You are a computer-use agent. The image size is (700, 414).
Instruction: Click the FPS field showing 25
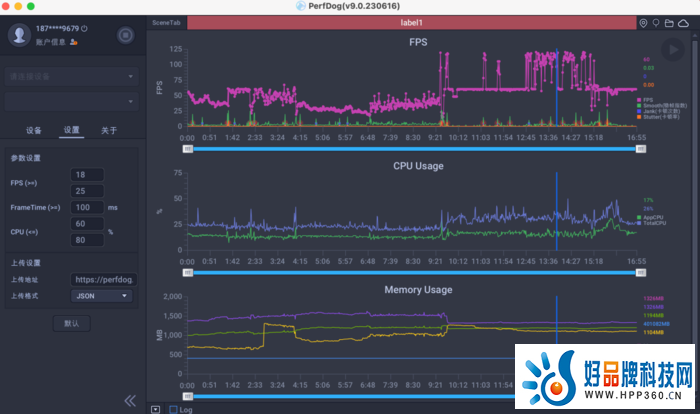(x=87, y=191)
